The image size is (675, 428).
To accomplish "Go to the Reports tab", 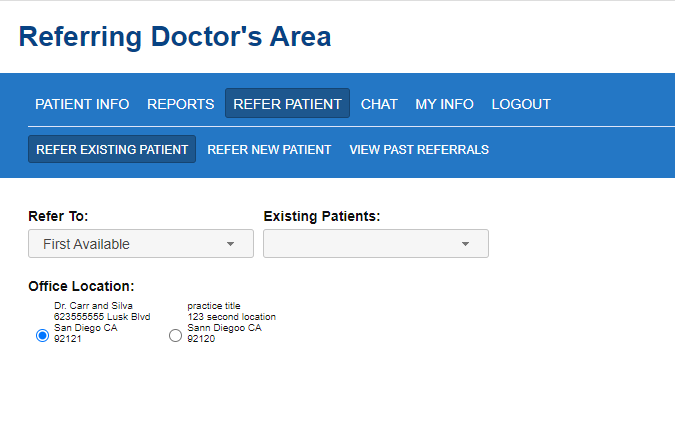I will click(180, 104).
